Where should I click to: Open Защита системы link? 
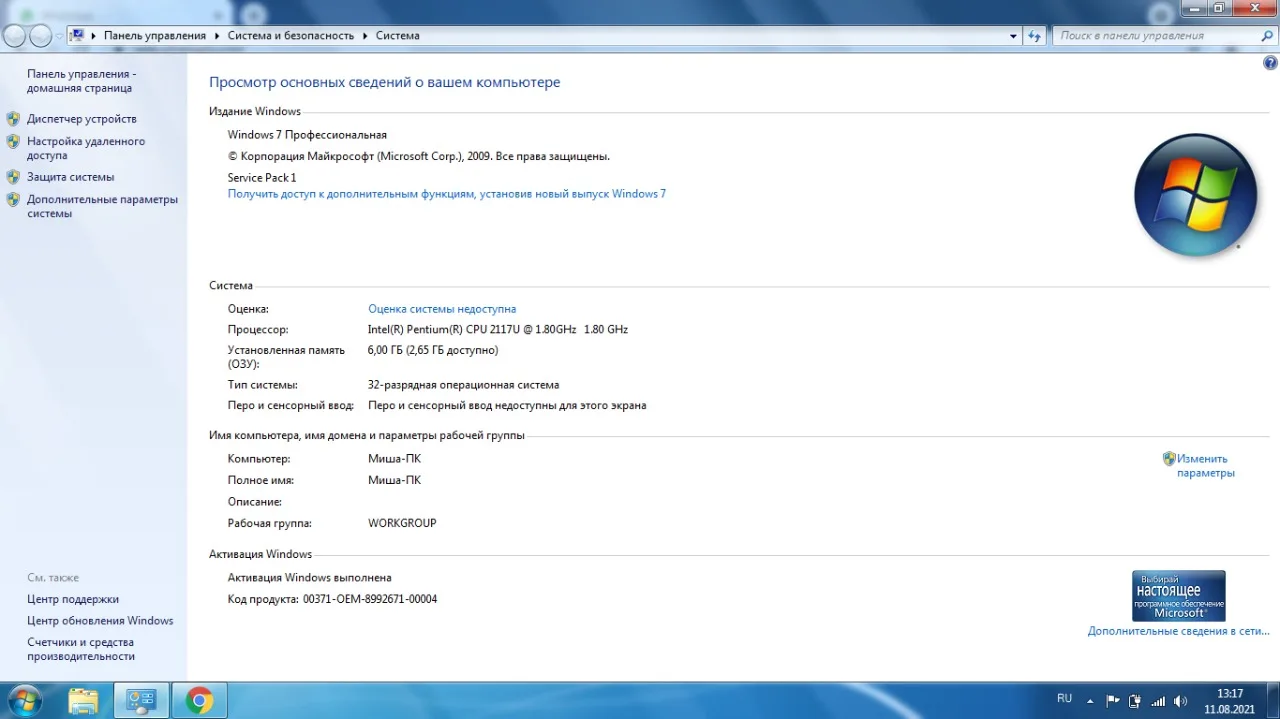pyautogui.click(x=71, y=177)
